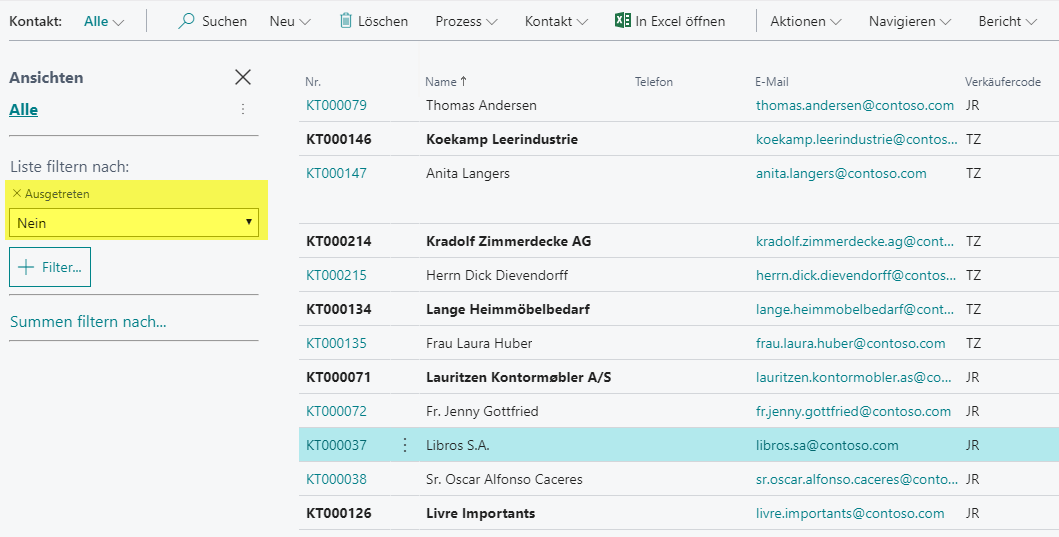1059x537 pixels.
Task: Expand the Kontakt menu
Action: (x=556, y=22)
